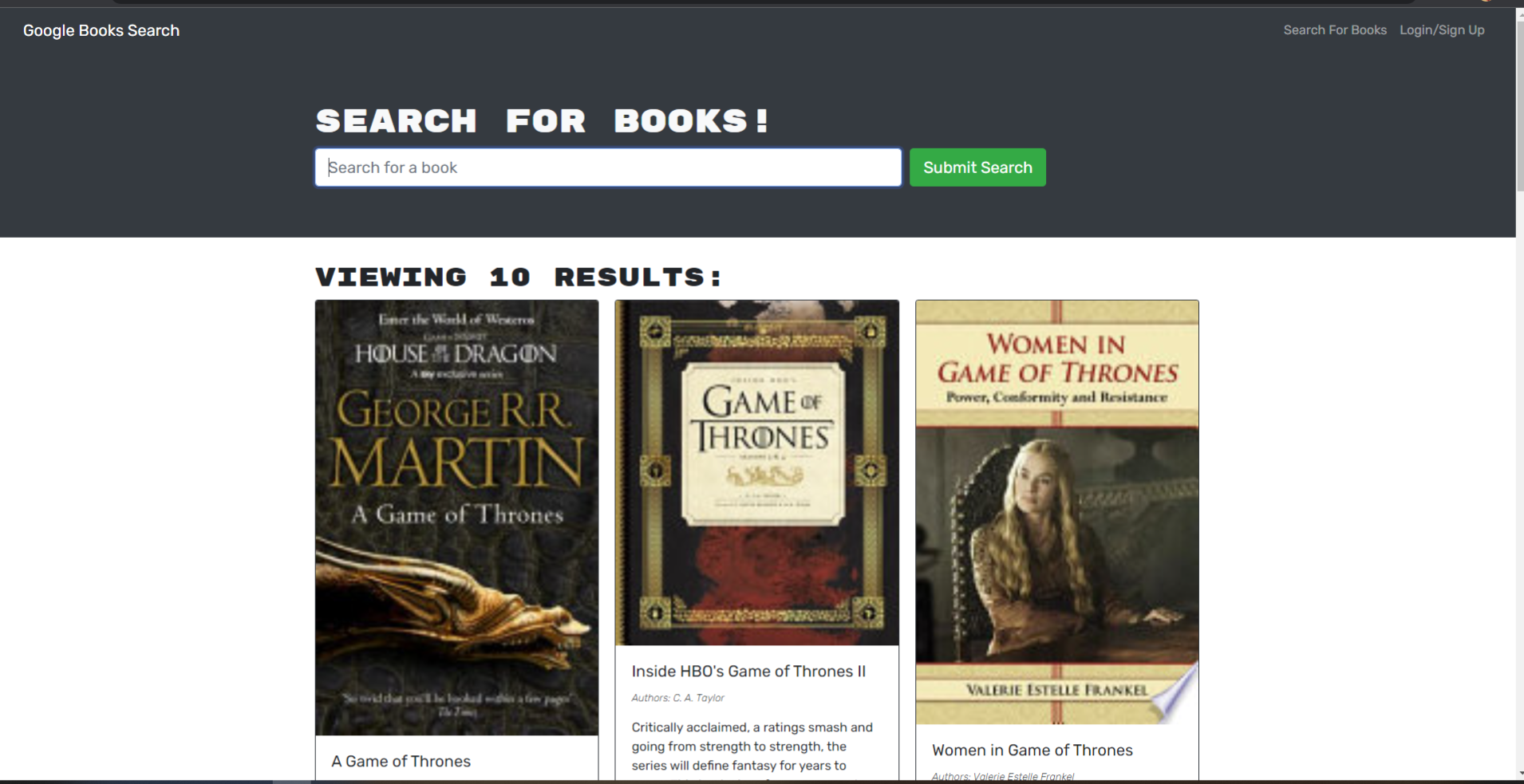
Task: Click the Search For Books! heading
Action: tap(543, 121)
